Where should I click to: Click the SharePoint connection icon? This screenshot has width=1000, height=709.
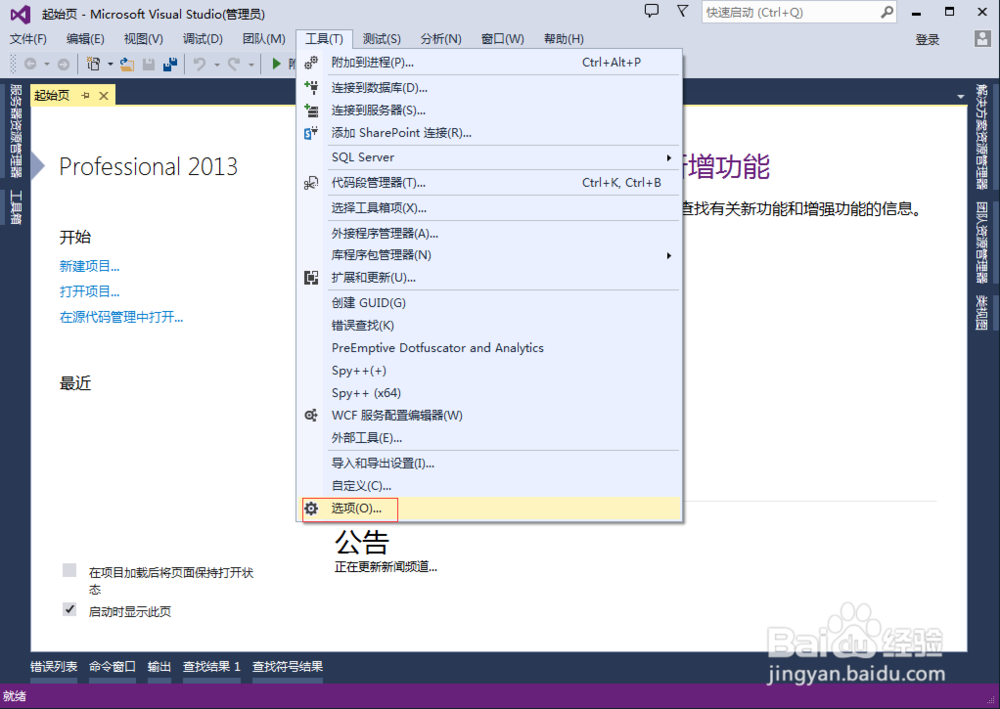coord(311,133)
